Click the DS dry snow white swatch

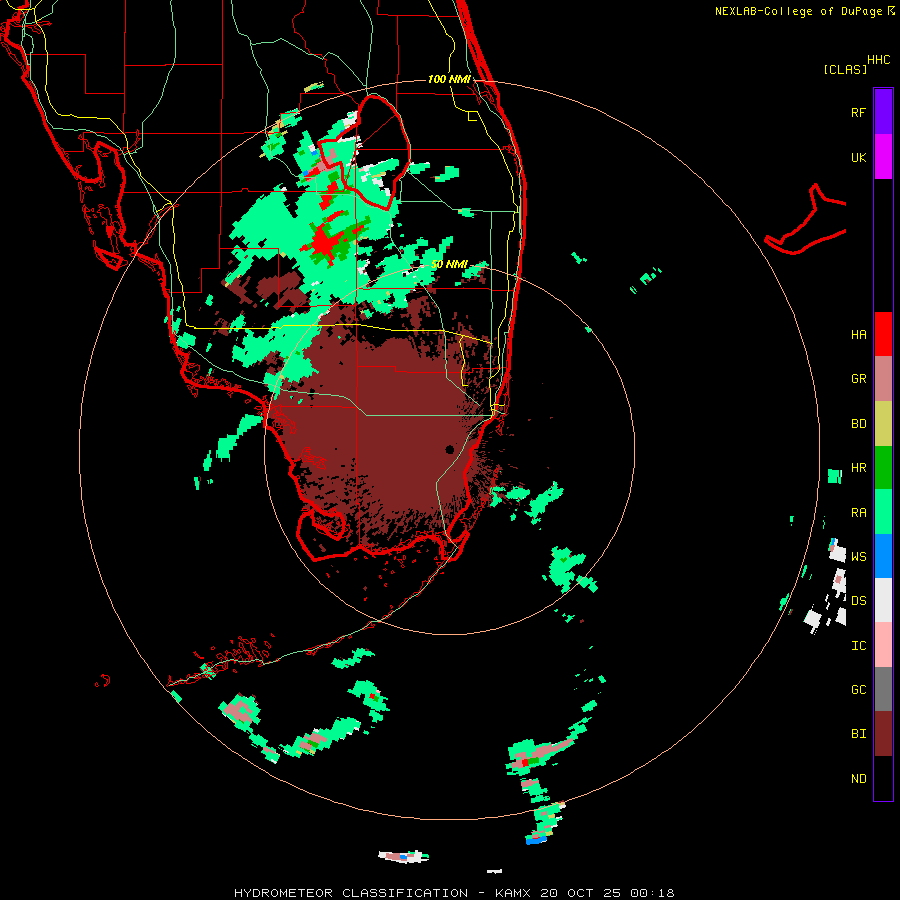coord(883,600)
